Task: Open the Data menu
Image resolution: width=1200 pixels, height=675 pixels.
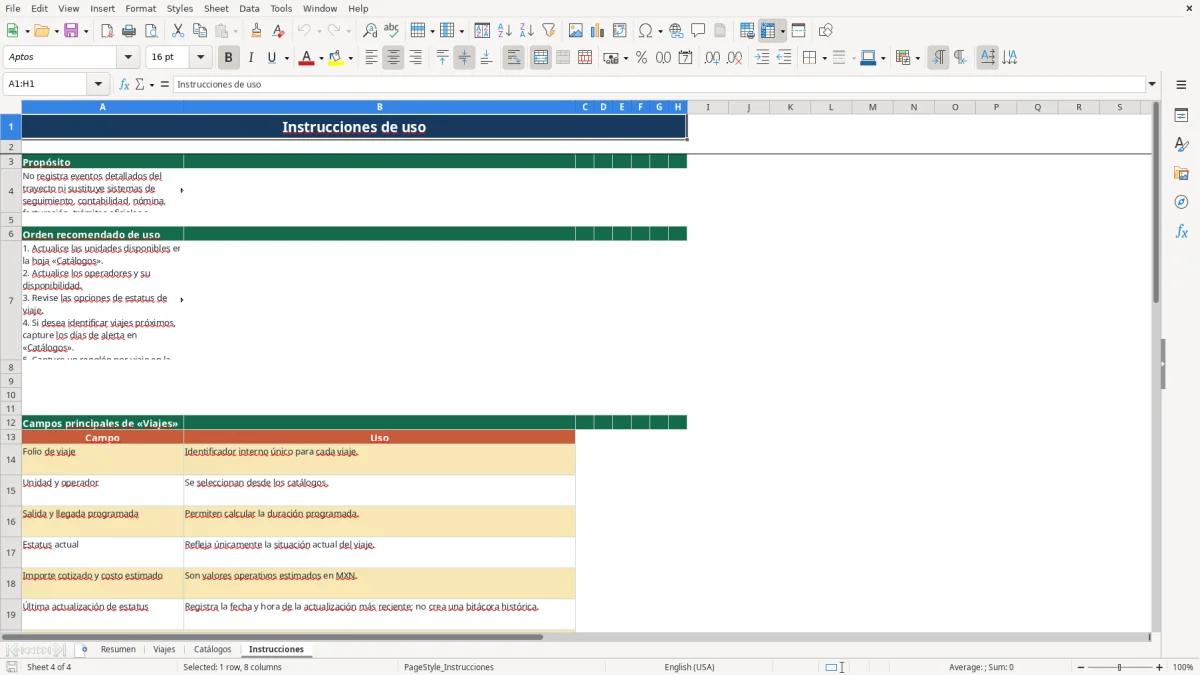Action: [249, 8]
